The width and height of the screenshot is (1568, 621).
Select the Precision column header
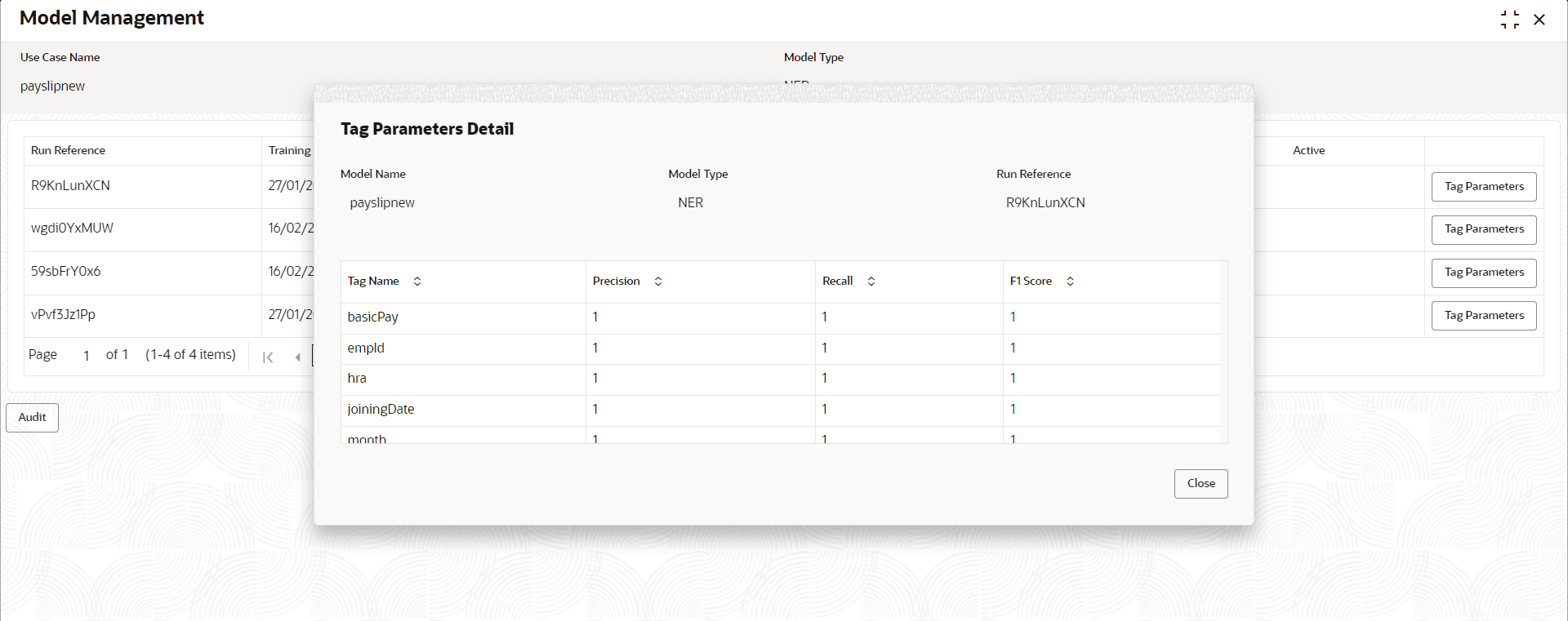(701, 282)
